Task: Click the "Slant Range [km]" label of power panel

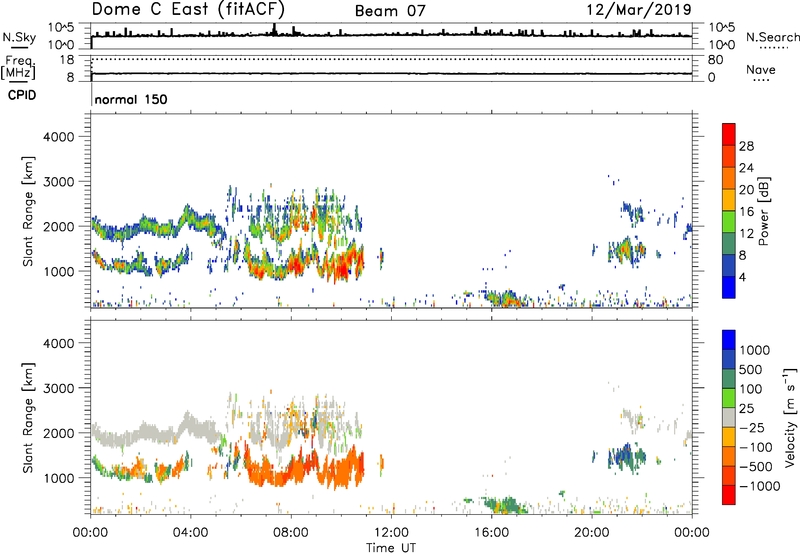Action: (x=28, y=211)
